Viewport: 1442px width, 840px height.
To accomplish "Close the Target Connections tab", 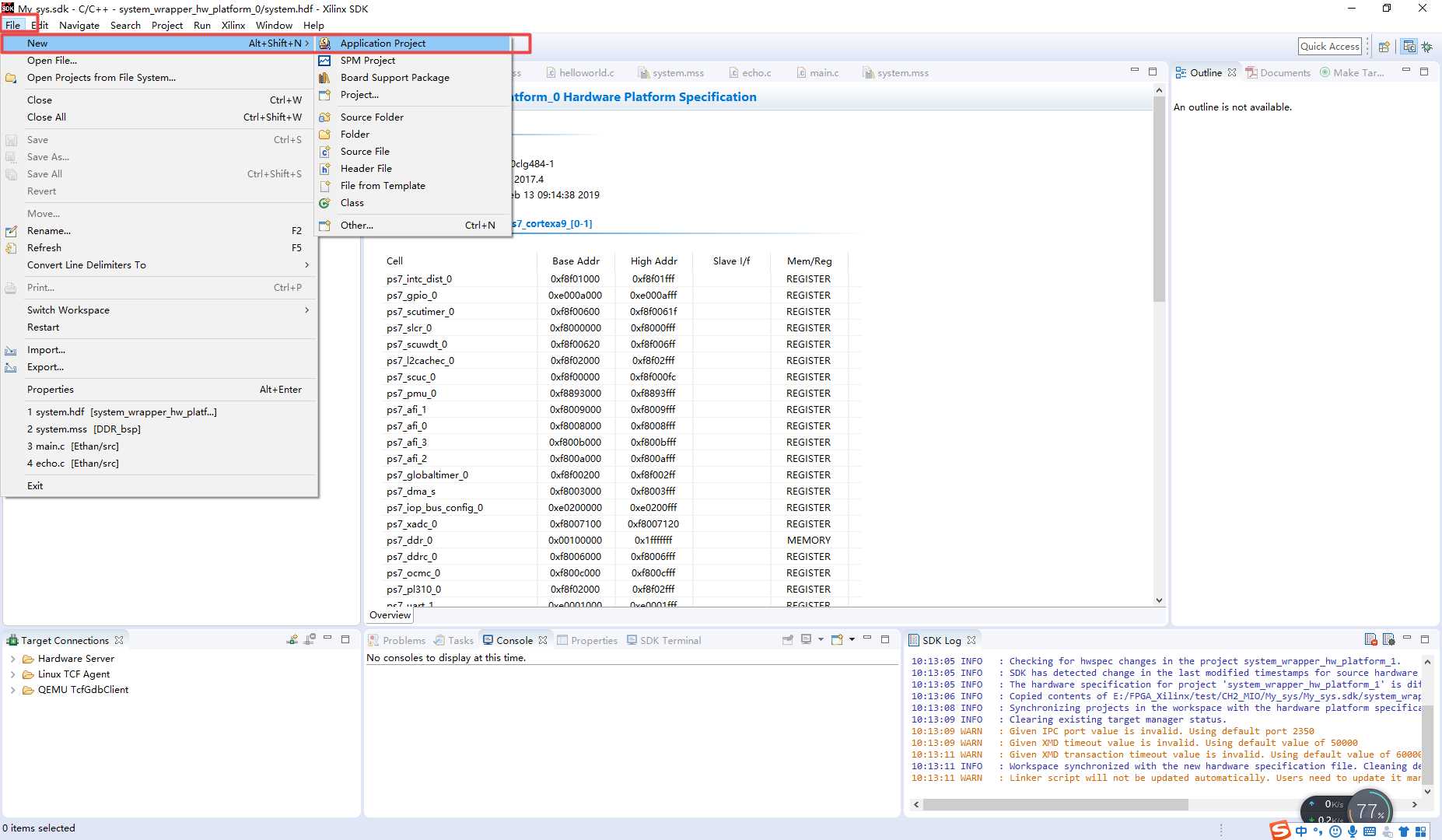I will coord(119,640).
